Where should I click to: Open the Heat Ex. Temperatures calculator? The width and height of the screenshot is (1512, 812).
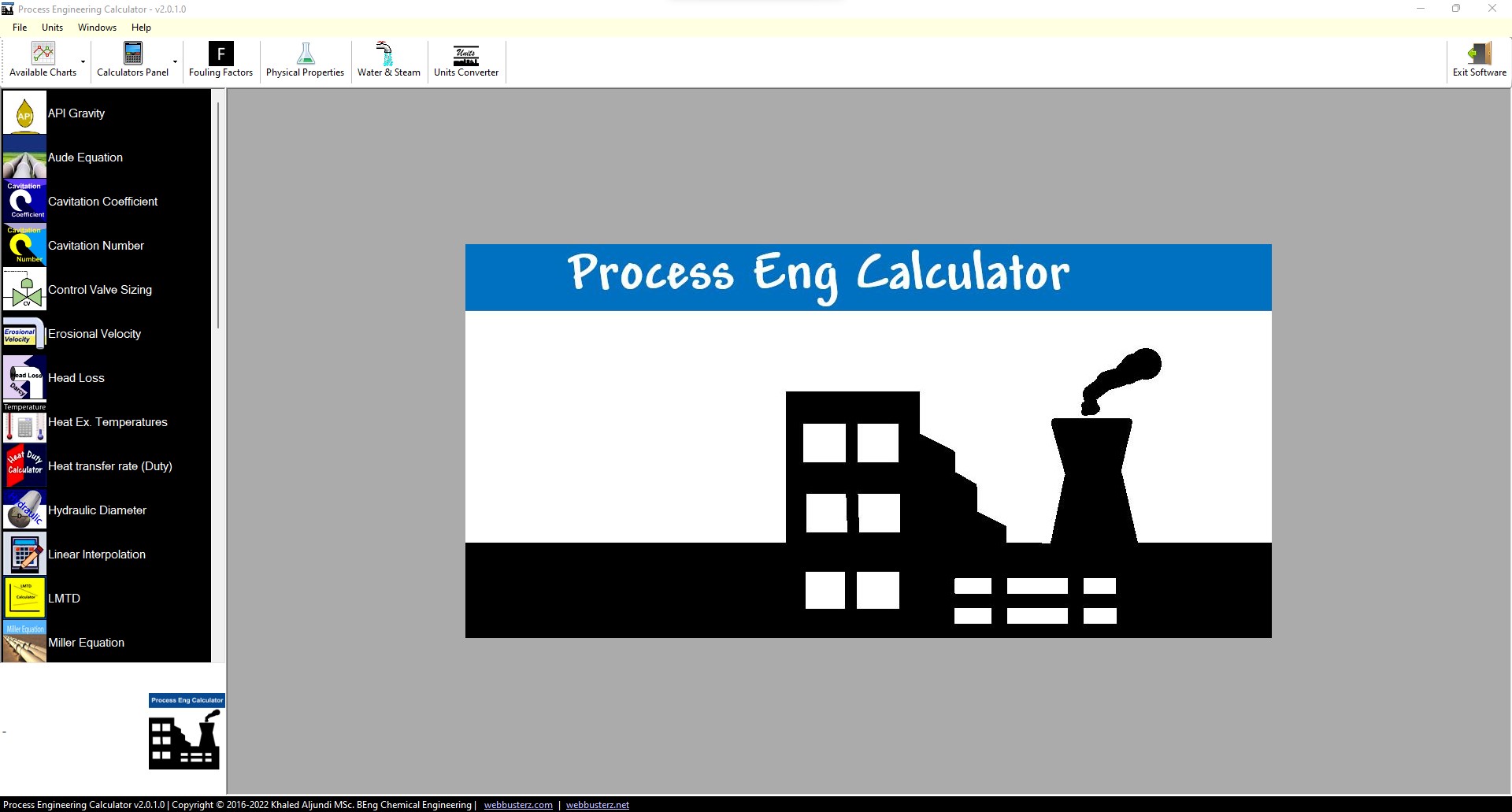(x=107, y=421)
